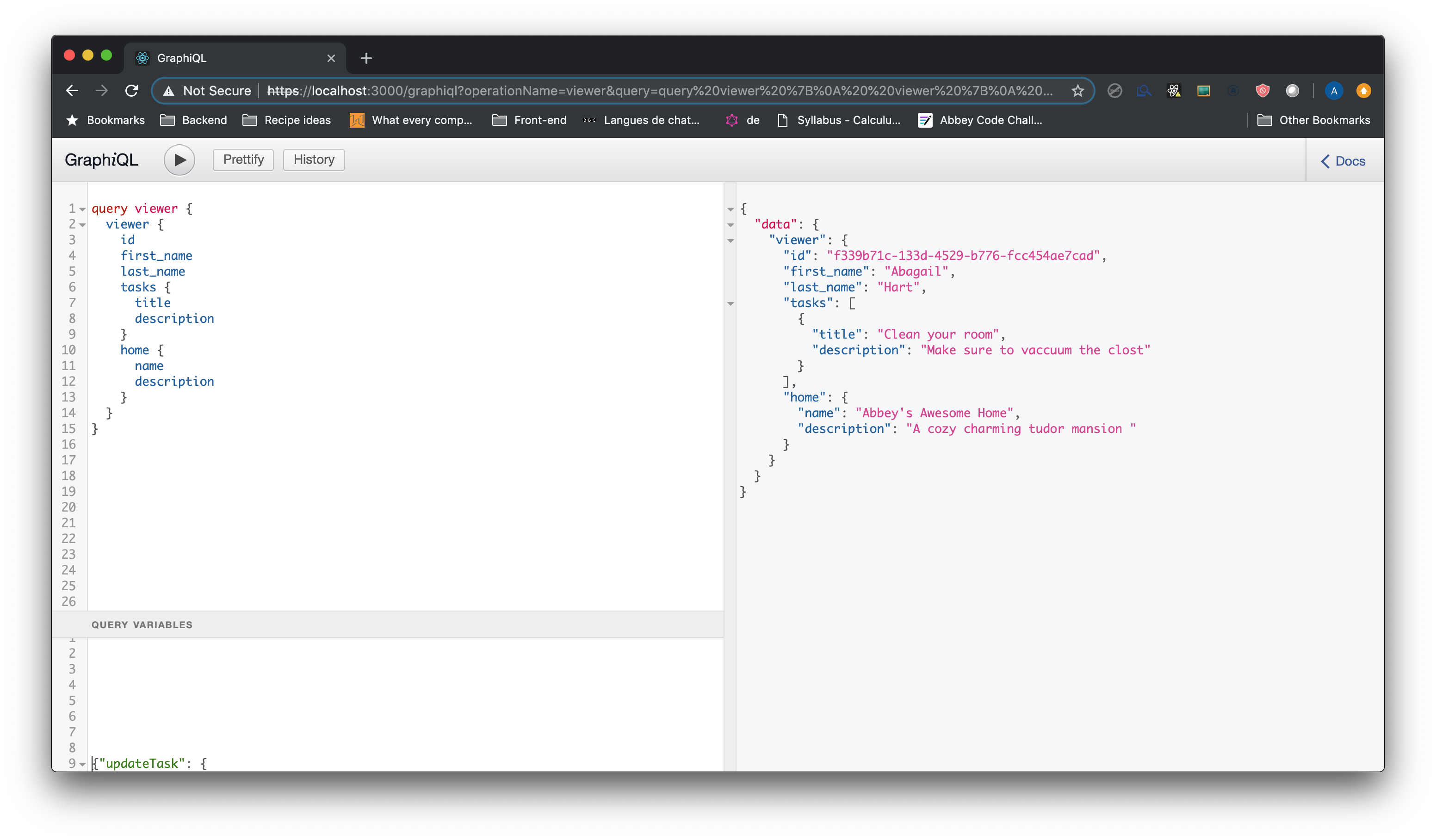
Task: Collapse the viewer block at line 2
Action: [x=83, y=225]
